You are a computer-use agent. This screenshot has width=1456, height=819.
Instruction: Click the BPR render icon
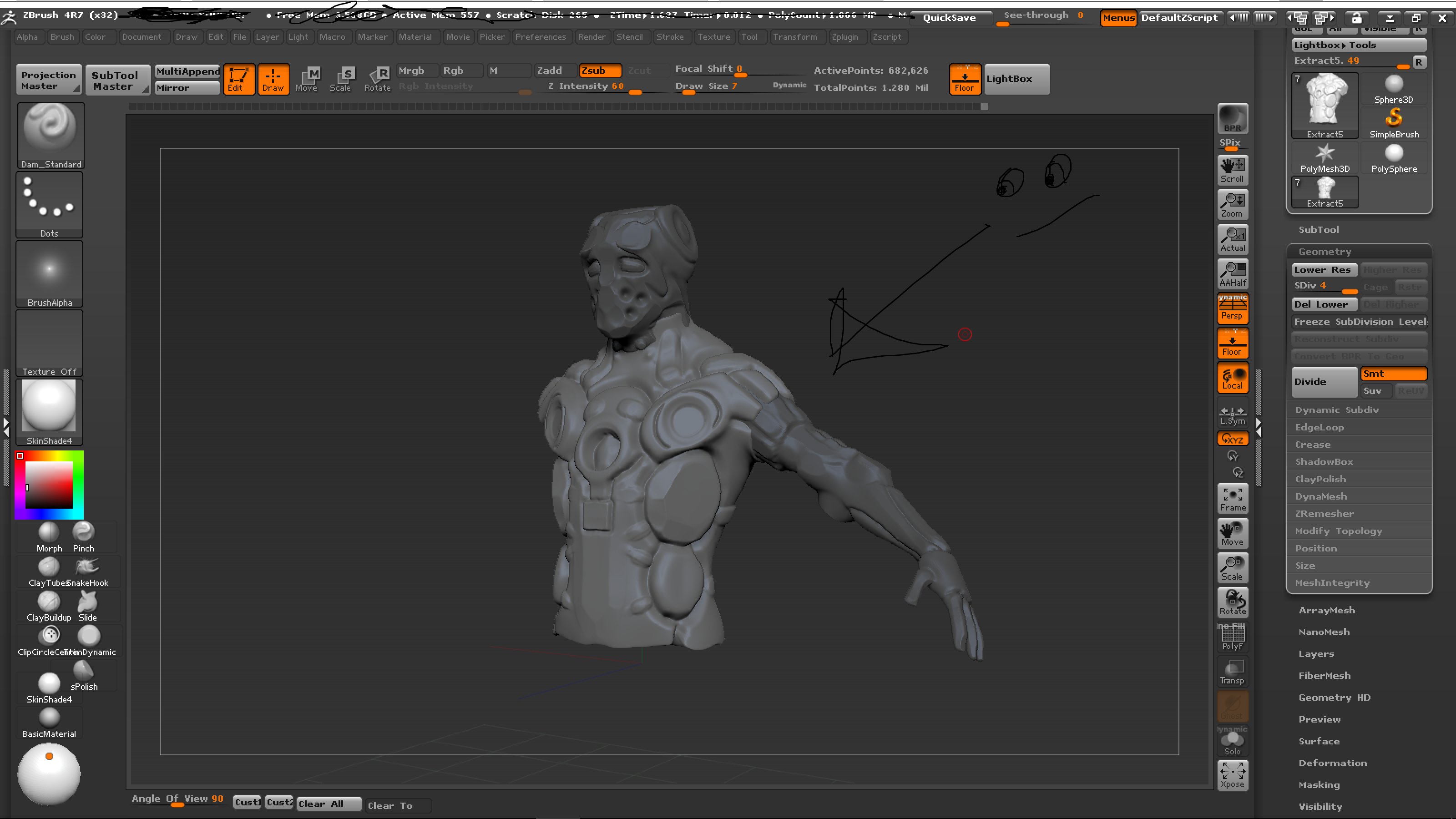point(1232,118)
